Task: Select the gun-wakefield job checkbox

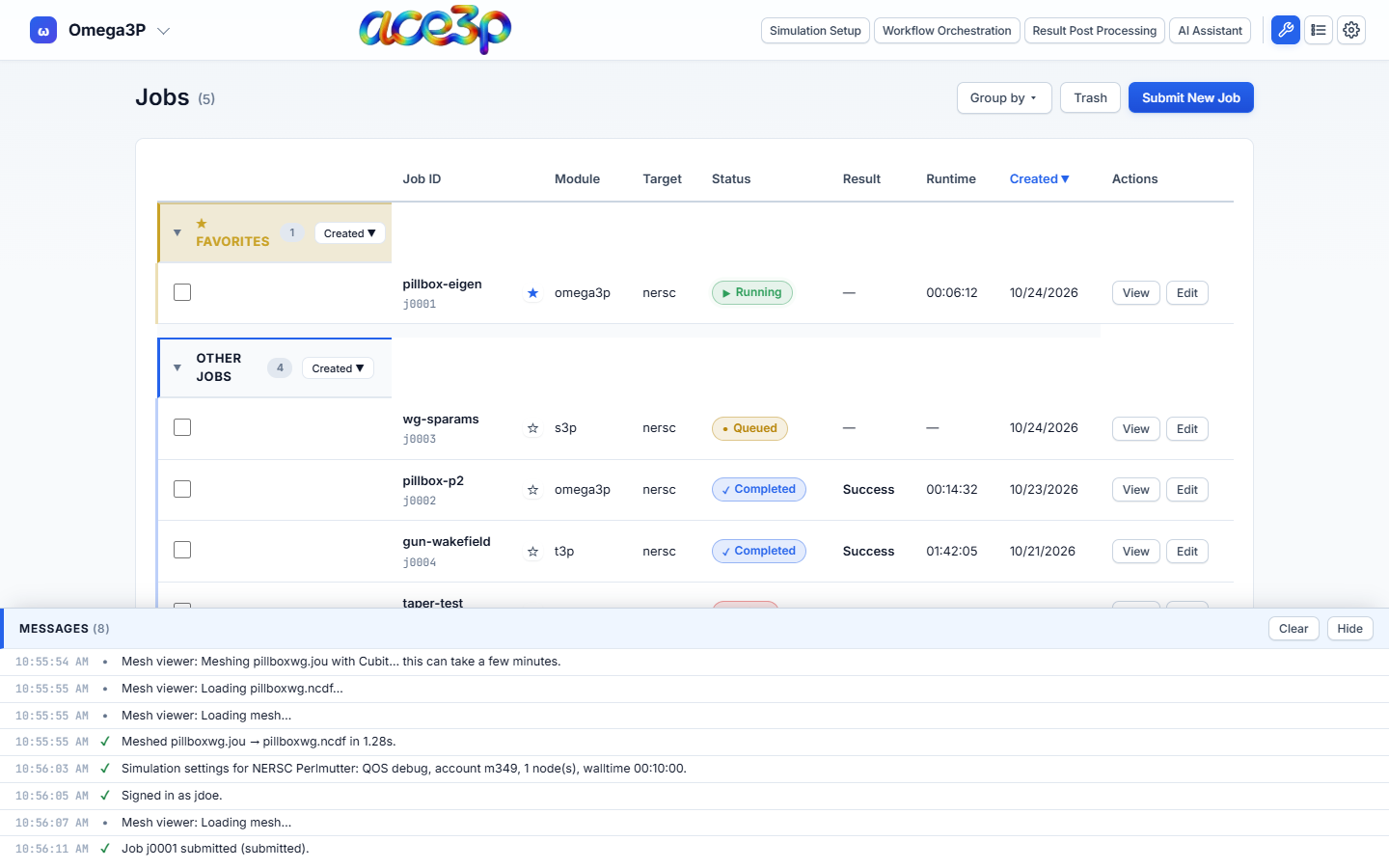Action: pyautogui.click(x=182, y=550)
